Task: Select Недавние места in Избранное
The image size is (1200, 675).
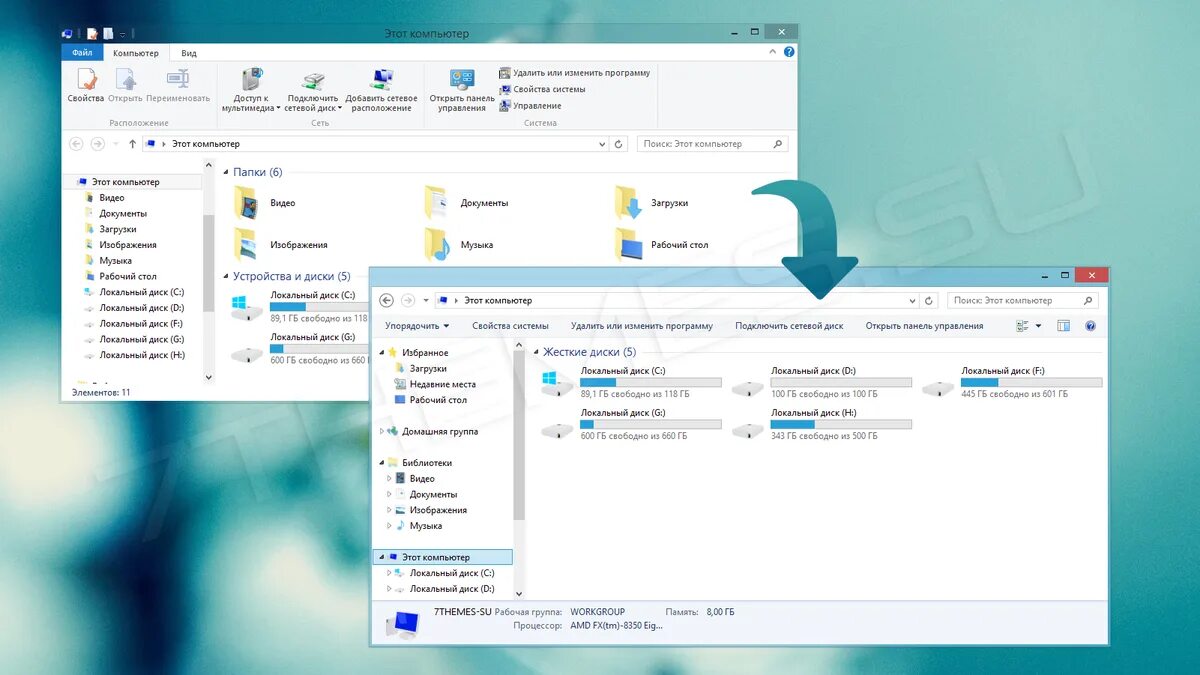Action: pos(435,384)
